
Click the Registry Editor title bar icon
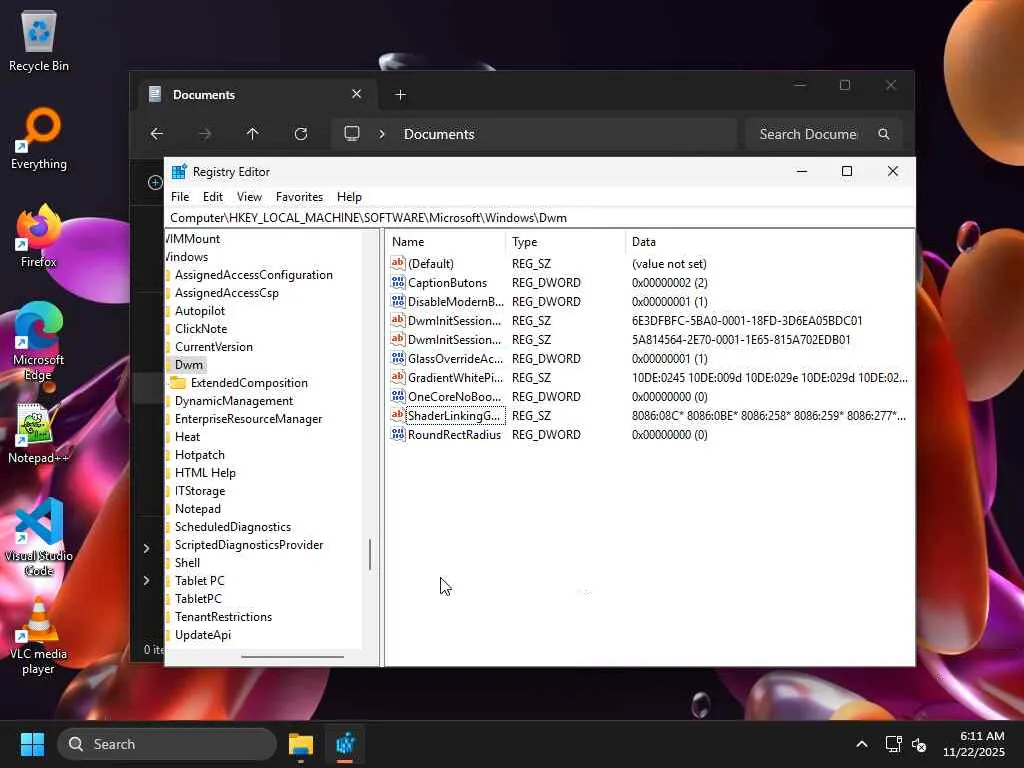[x=179, y=172]
